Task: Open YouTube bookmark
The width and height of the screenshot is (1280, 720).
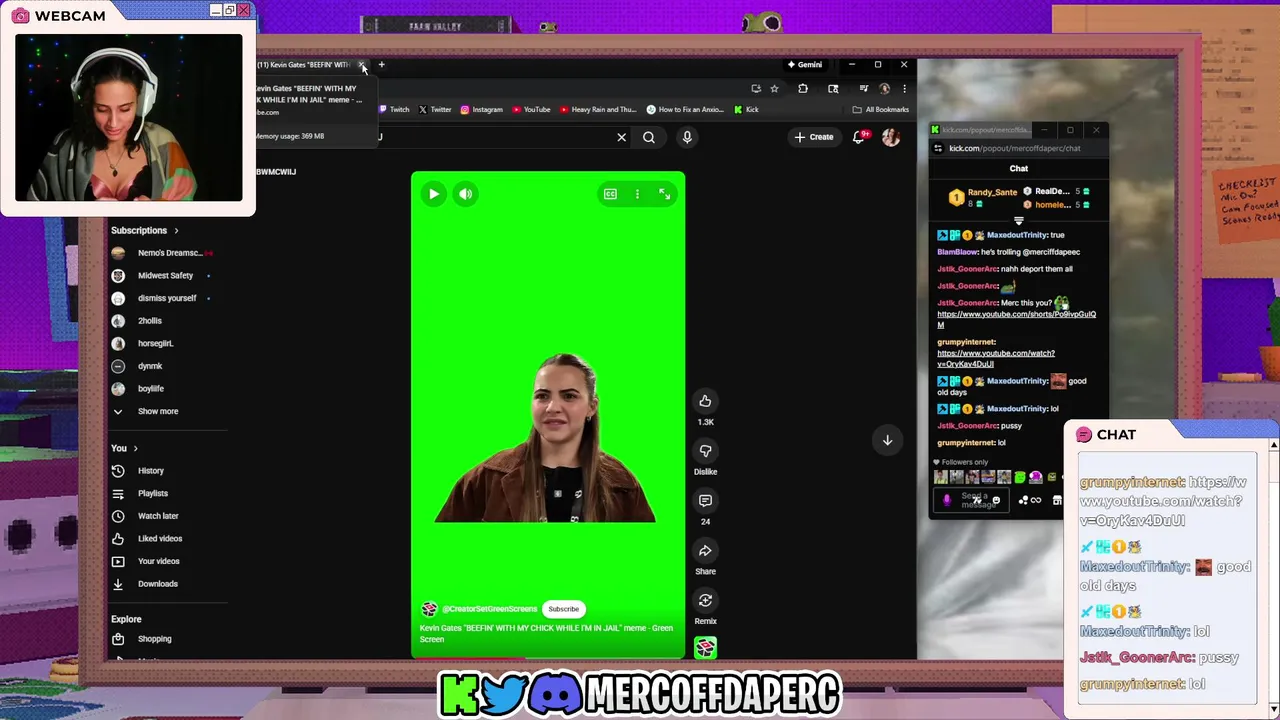Action: pos(531,110)
